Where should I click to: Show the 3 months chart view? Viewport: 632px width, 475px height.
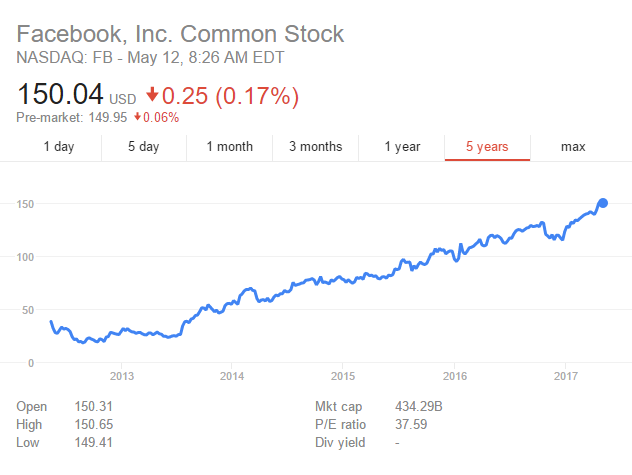(315, 147)
